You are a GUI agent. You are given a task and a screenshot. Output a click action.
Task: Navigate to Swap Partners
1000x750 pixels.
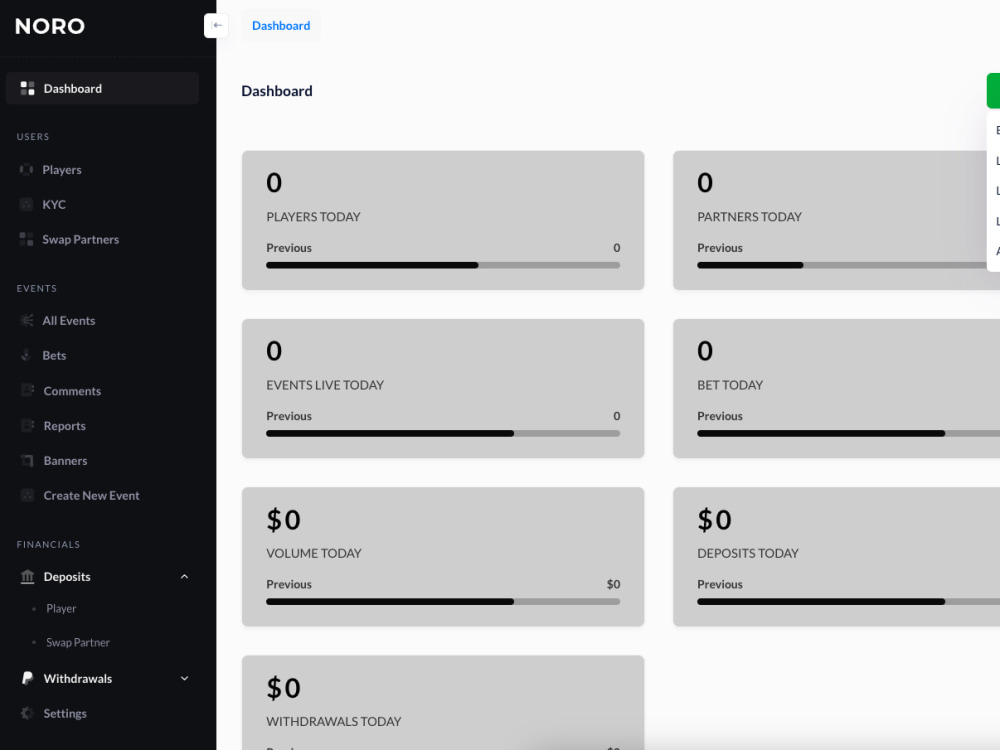(80, 239)
